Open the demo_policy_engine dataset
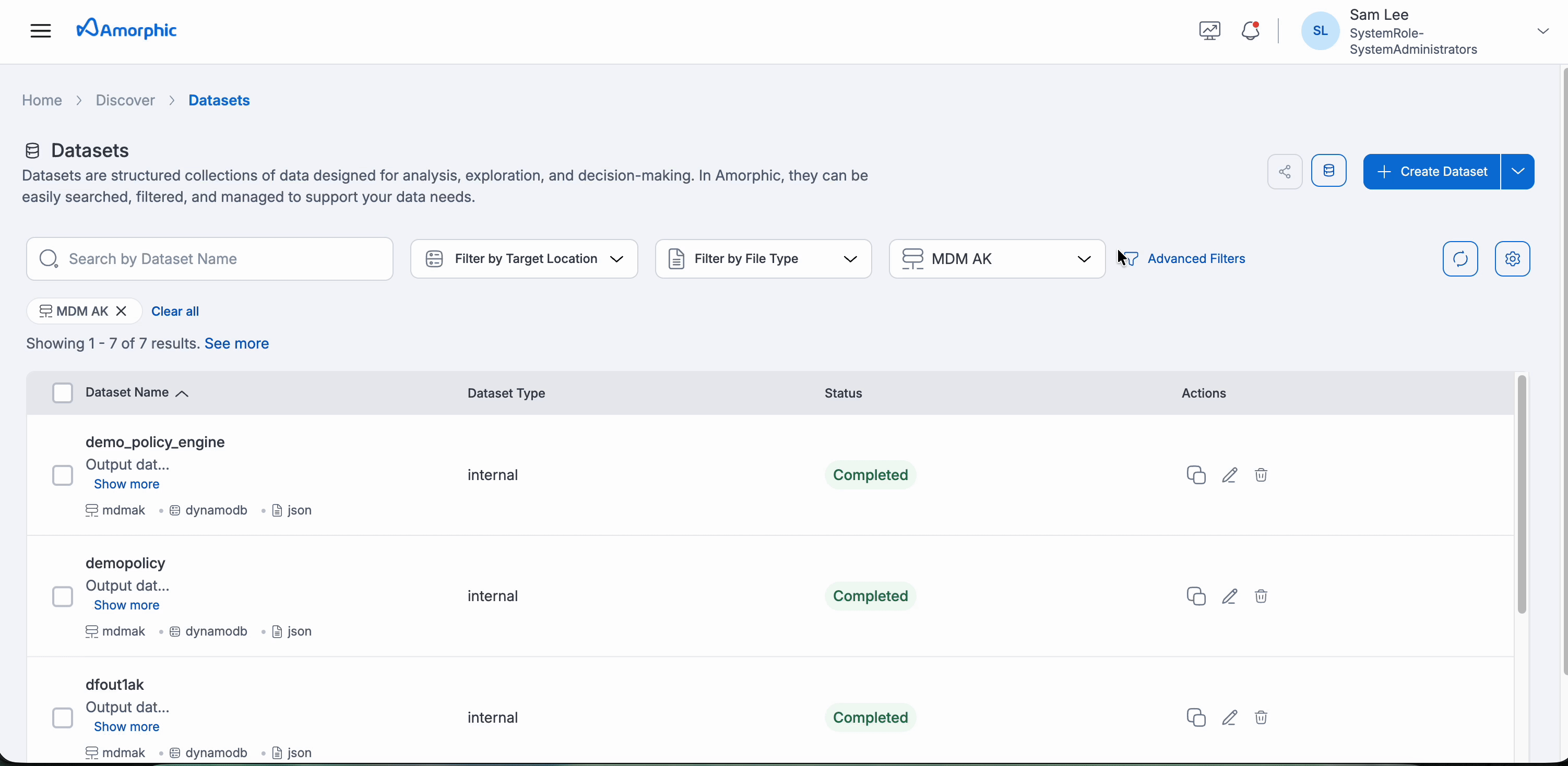The image size is (1568, 766). click(x=155, y=442)
